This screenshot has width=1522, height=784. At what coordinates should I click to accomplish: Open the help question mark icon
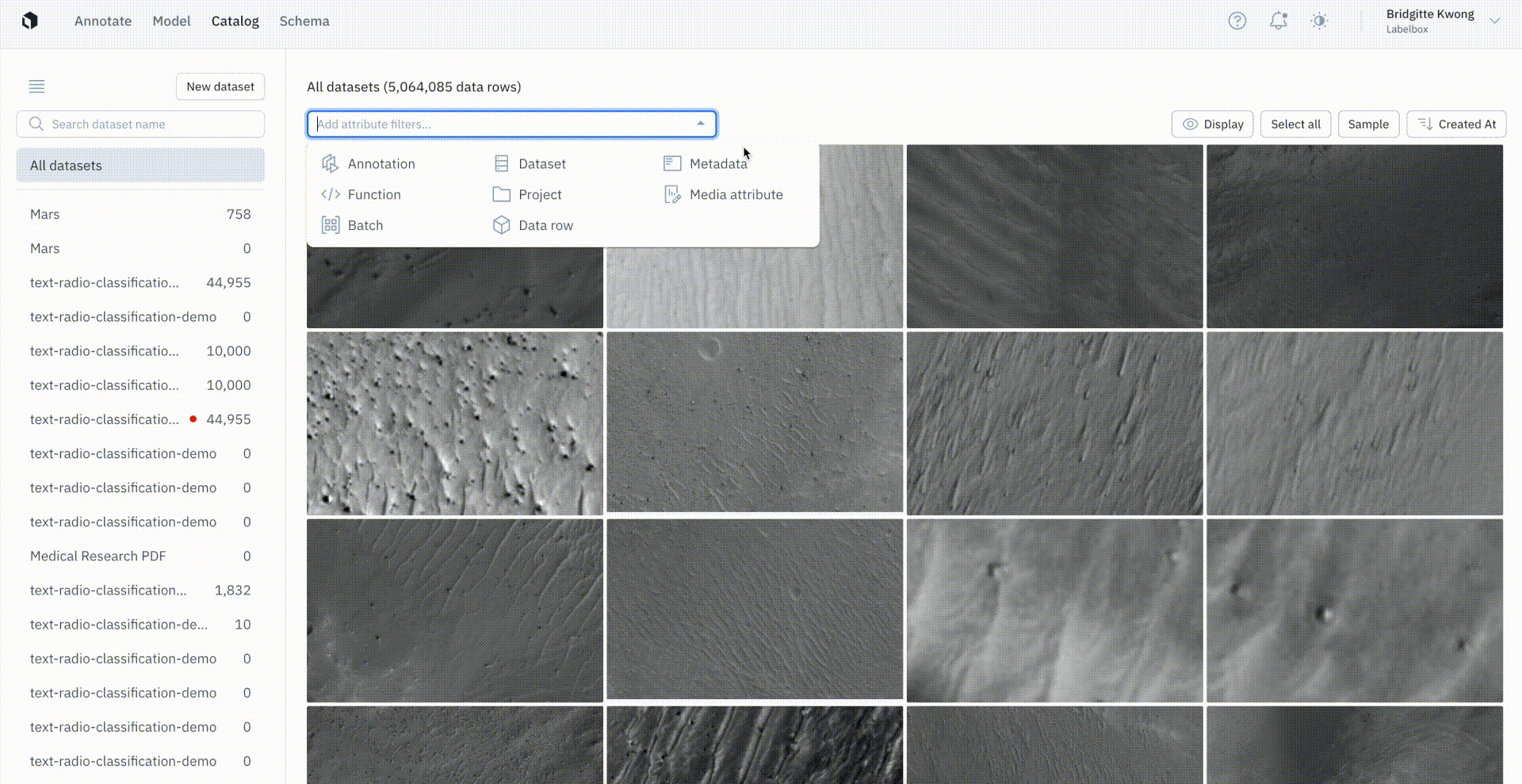pyautogui.click(x=1237, y=21)
